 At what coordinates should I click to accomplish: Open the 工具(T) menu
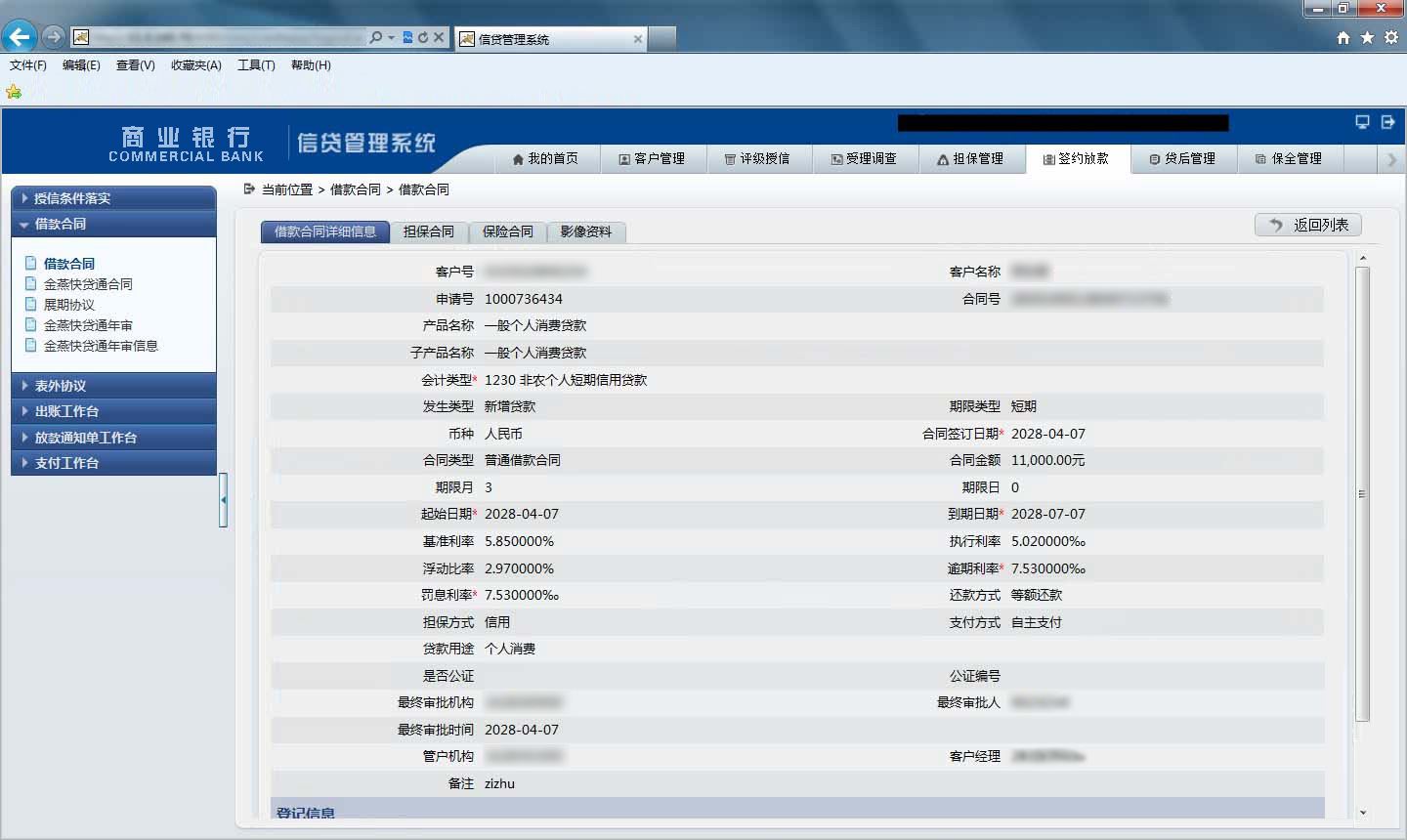point(256,65)
